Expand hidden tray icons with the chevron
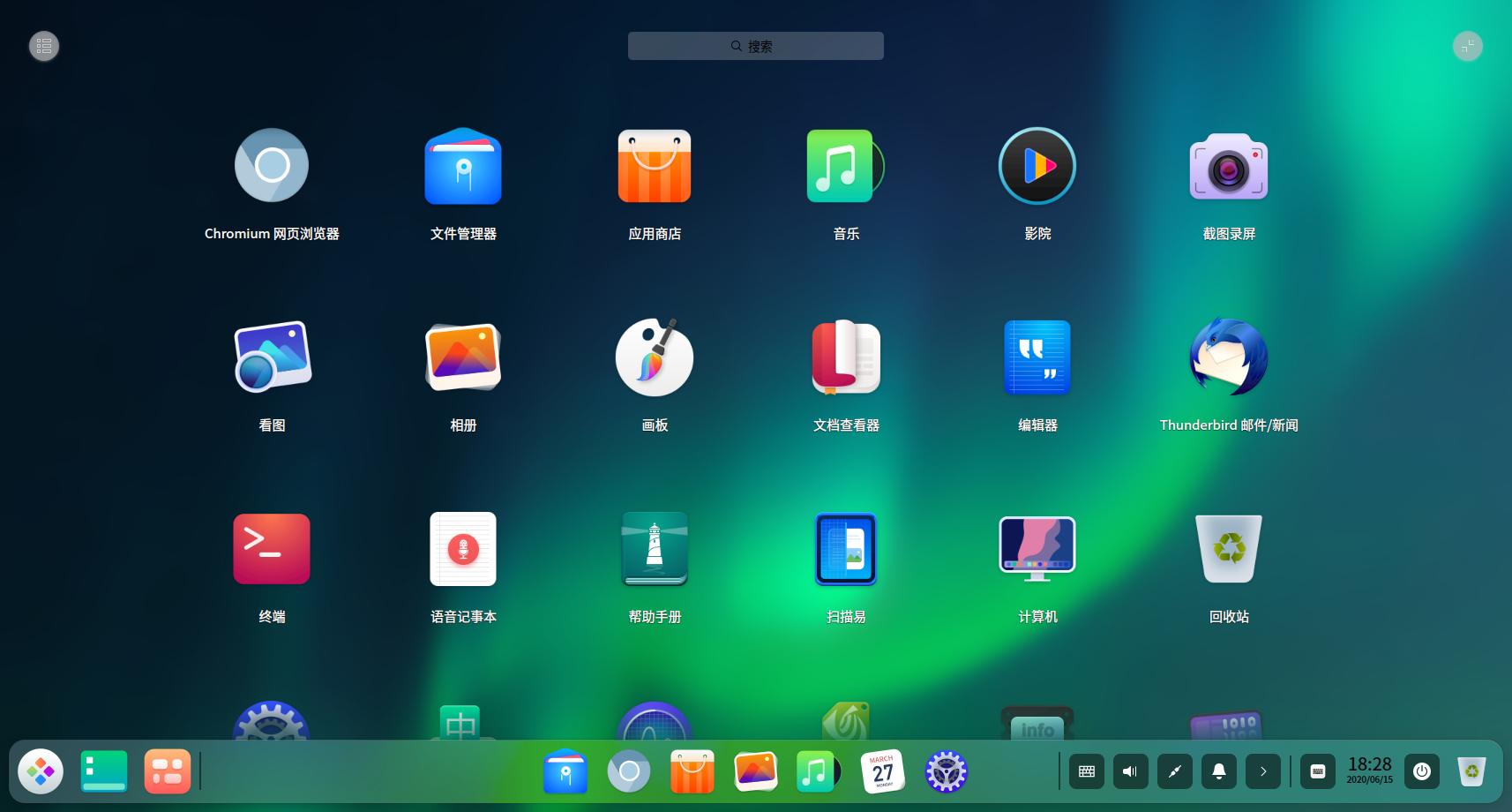1512x812 pixels. (1262, 771)
